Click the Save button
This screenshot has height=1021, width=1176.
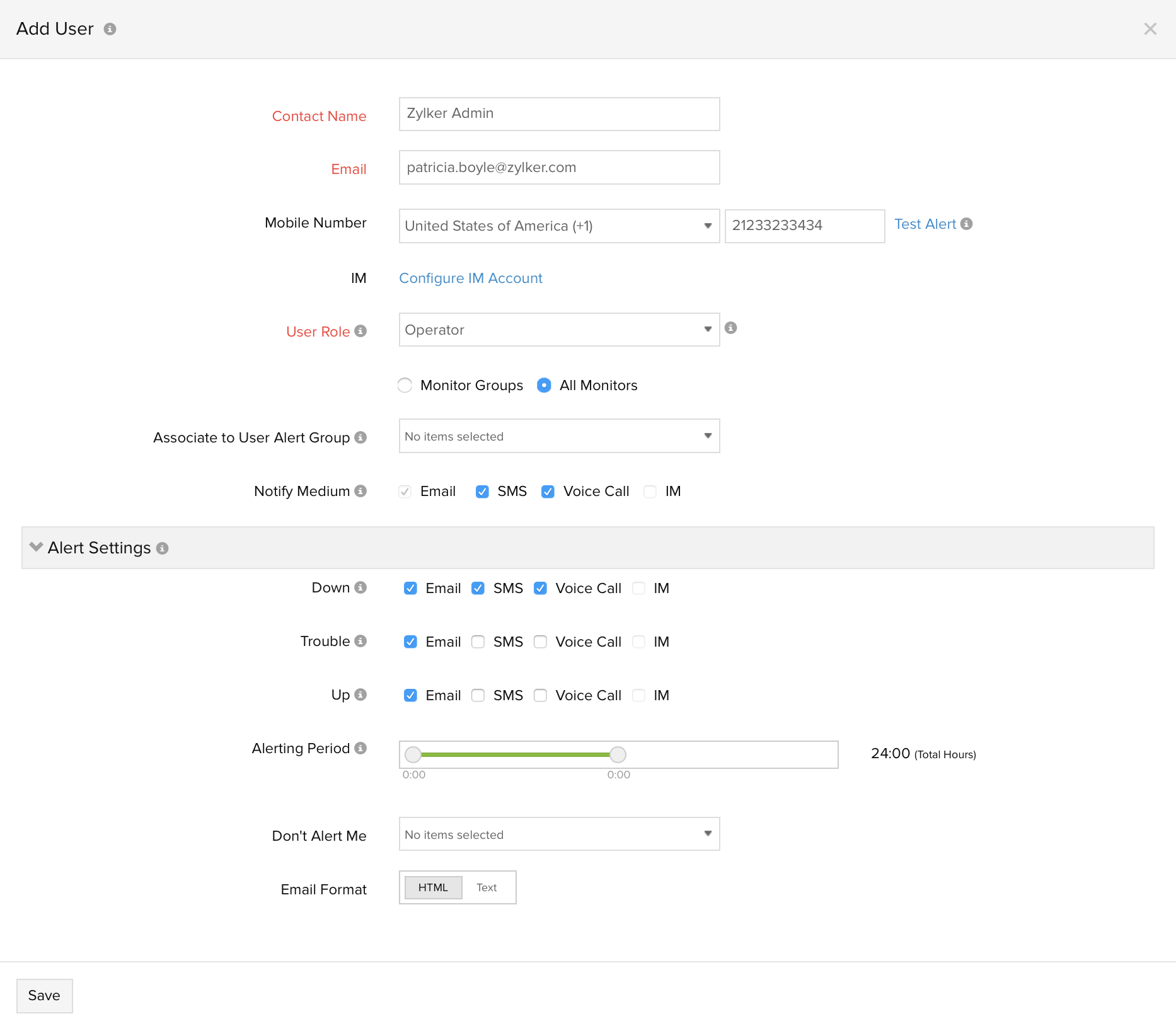point(44,996)
